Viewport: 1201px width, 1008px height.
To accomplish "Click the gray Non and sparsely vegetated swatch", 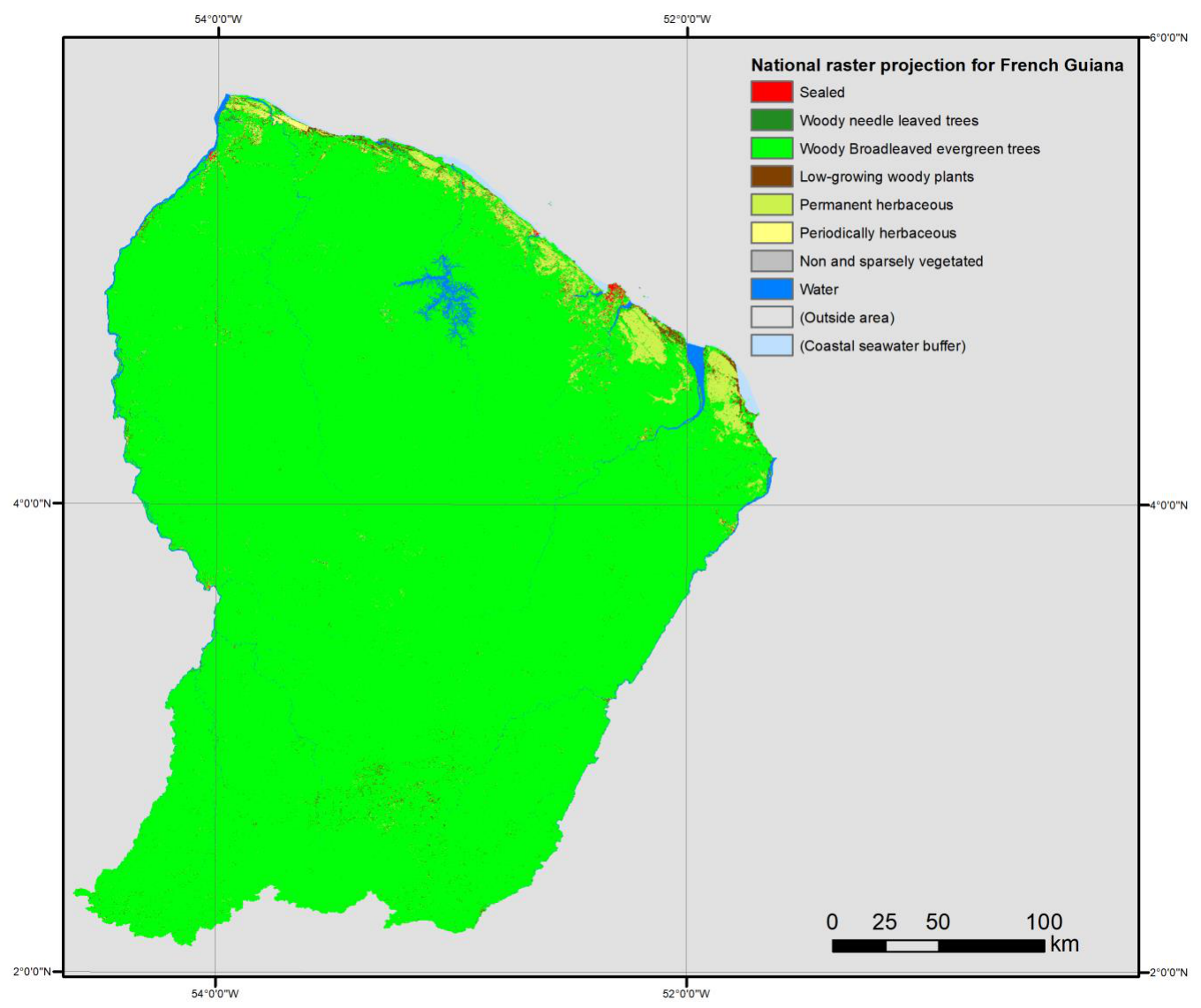I will tap(771, 261).
